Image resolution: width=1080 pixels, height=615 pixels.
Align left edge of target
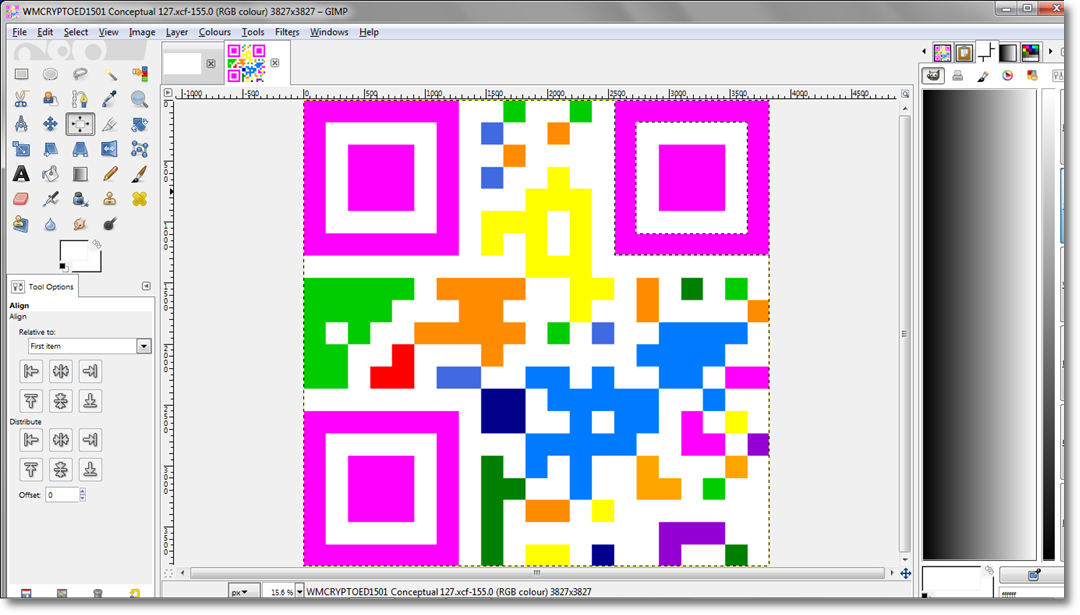point(31,371)
